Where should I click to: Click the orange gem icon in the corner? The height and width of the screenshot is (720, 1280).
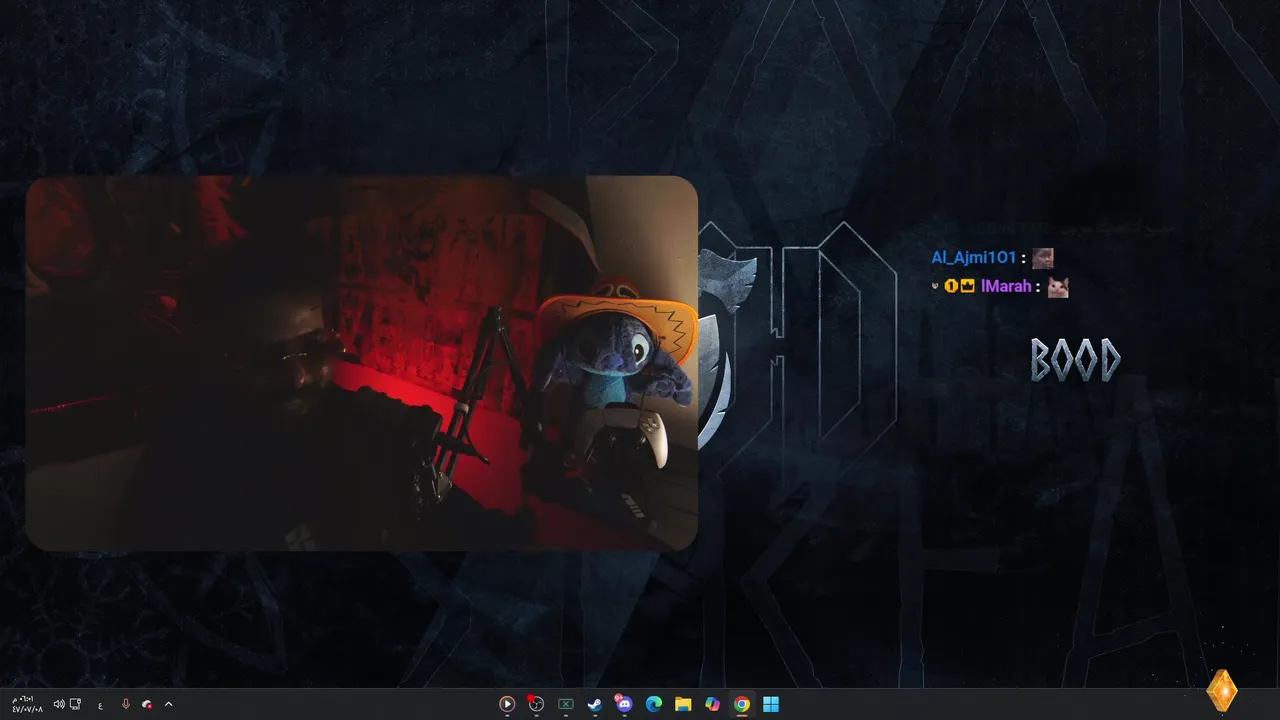pyautogui.click(x=1222, y=690)
